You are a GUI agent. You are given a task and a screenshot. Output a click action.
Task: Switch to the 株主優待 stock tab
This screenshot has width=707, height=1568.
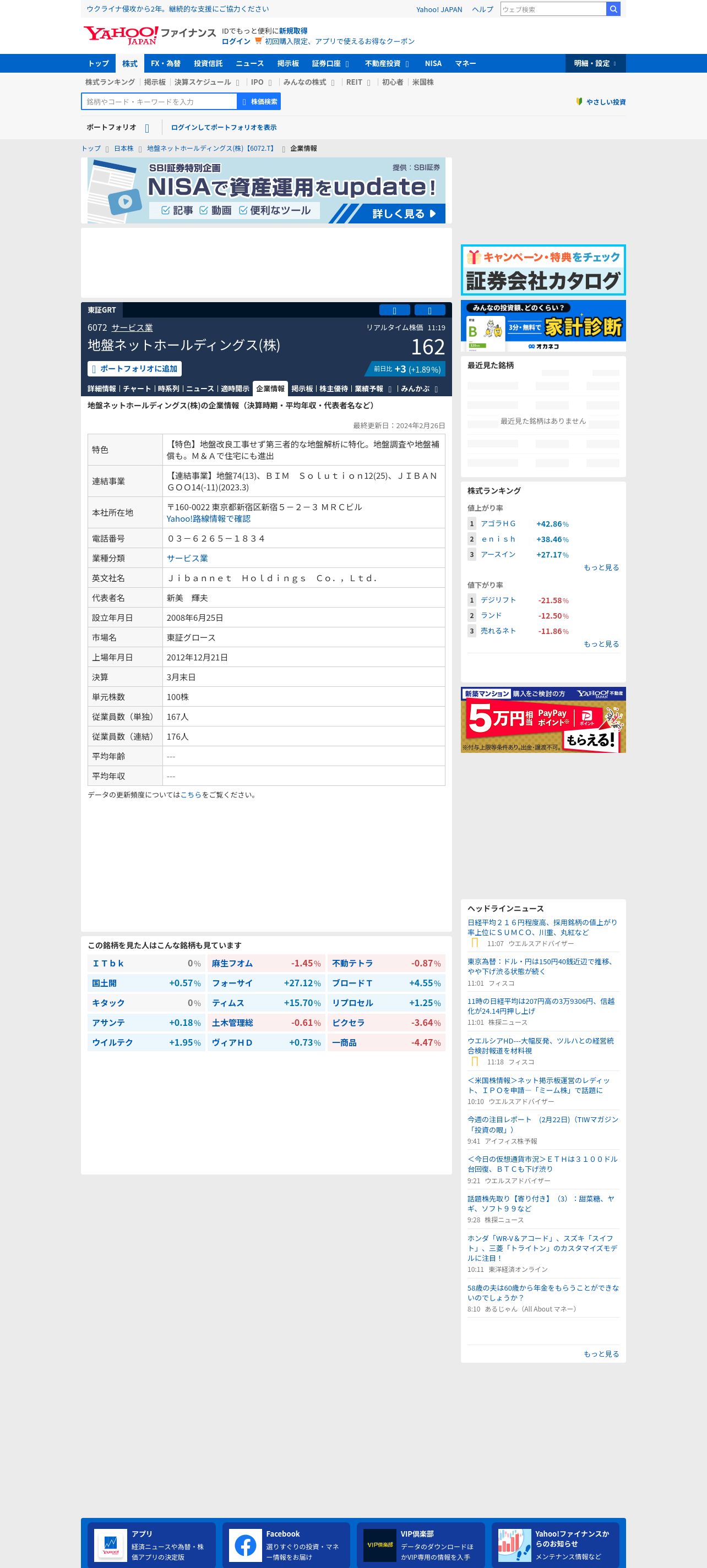(x=334, y=389)
